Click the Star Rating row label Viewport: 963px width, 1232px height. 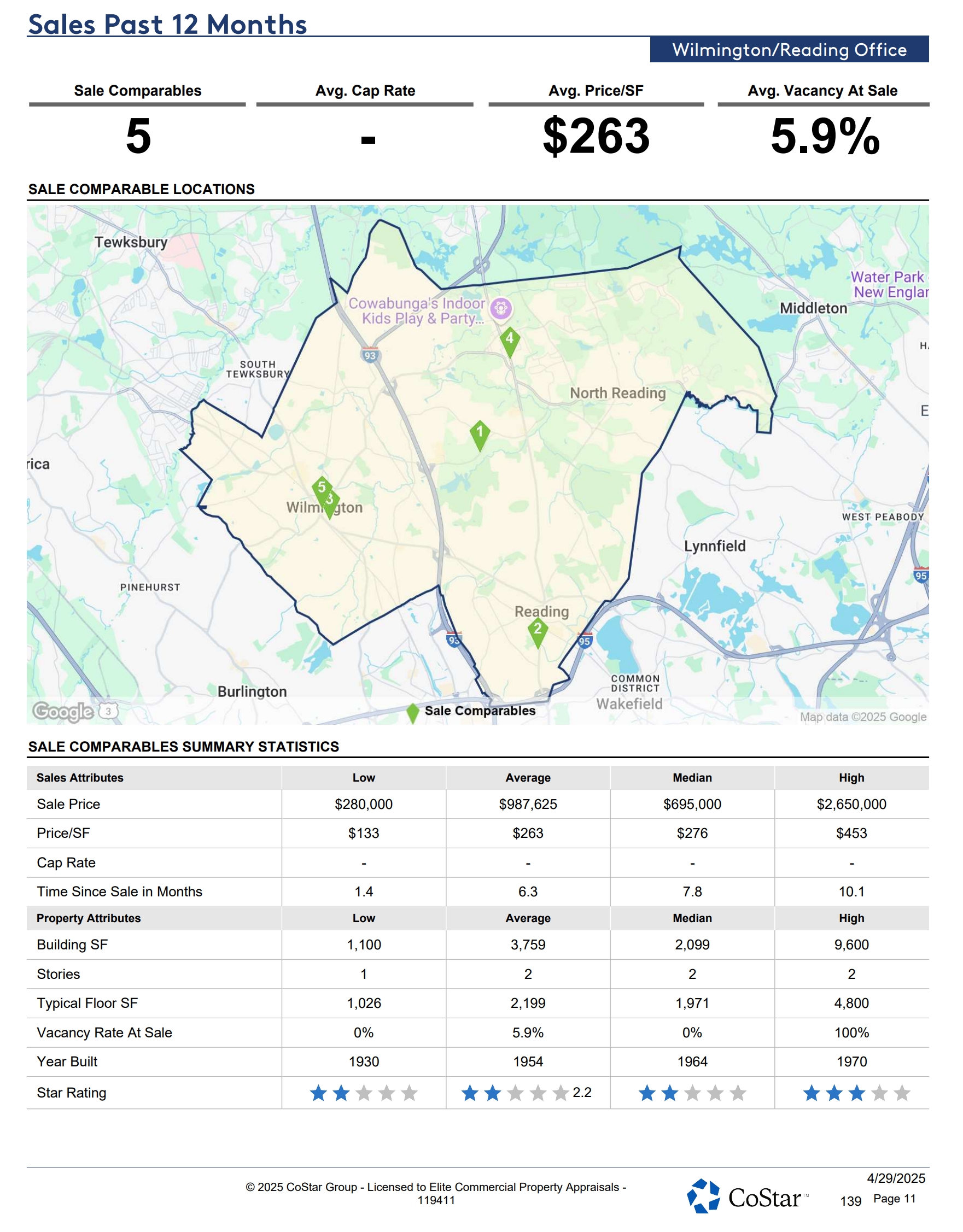click(71, 1093)
